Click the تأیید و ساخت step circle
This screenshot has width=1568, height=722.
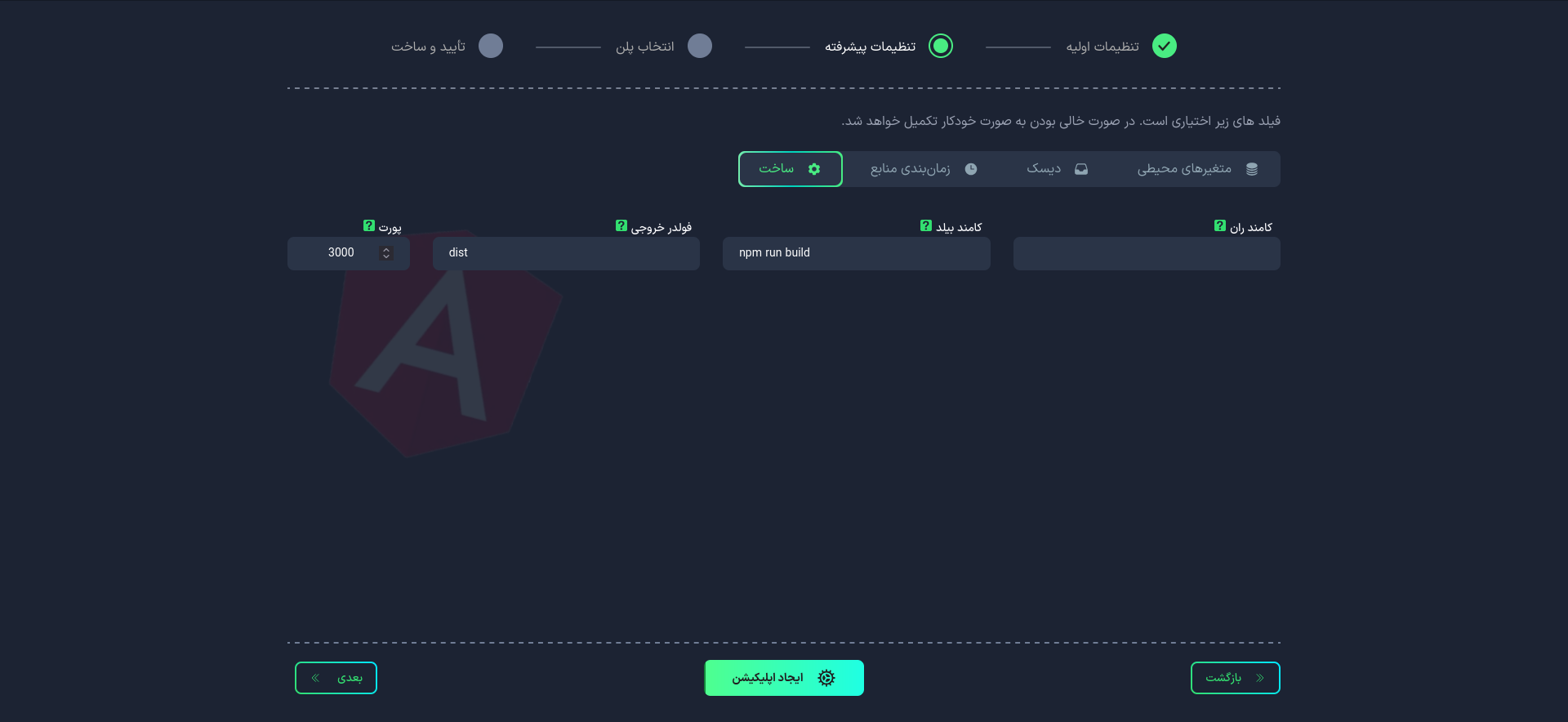click(491, 46)
